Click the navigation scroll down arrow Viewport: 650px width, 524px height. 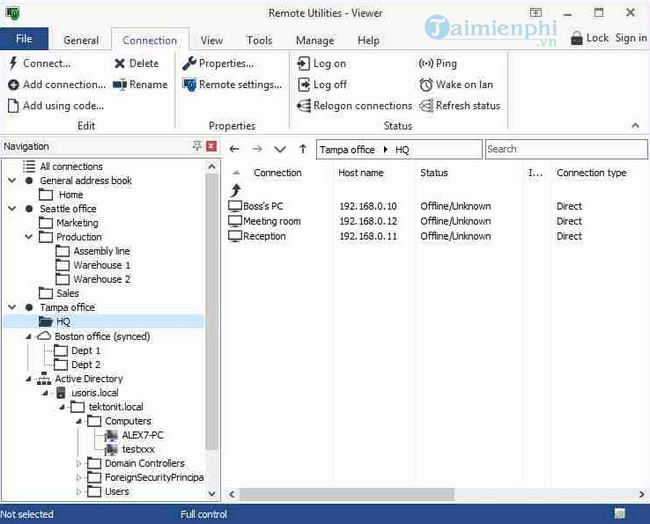tap(212, 494)
